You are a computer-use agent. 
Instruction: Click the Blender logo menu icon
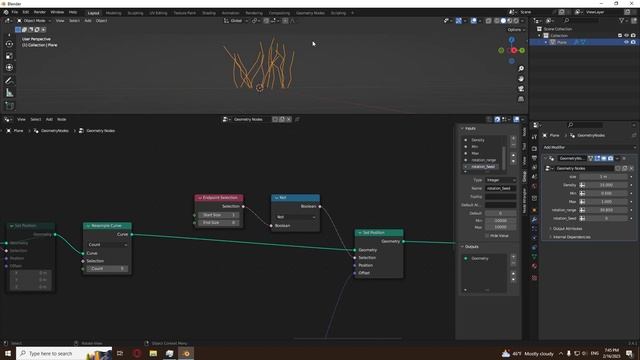pyautogui.click(x=6, y=12)
